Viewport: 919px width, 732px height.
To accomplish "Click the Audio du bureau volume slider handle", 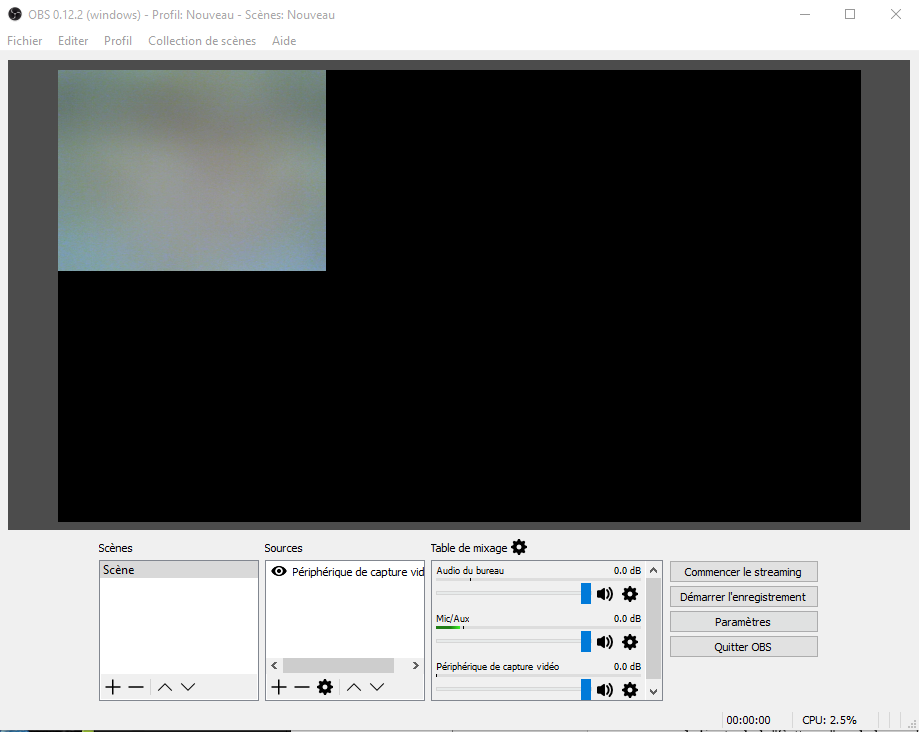I will 586,594.
